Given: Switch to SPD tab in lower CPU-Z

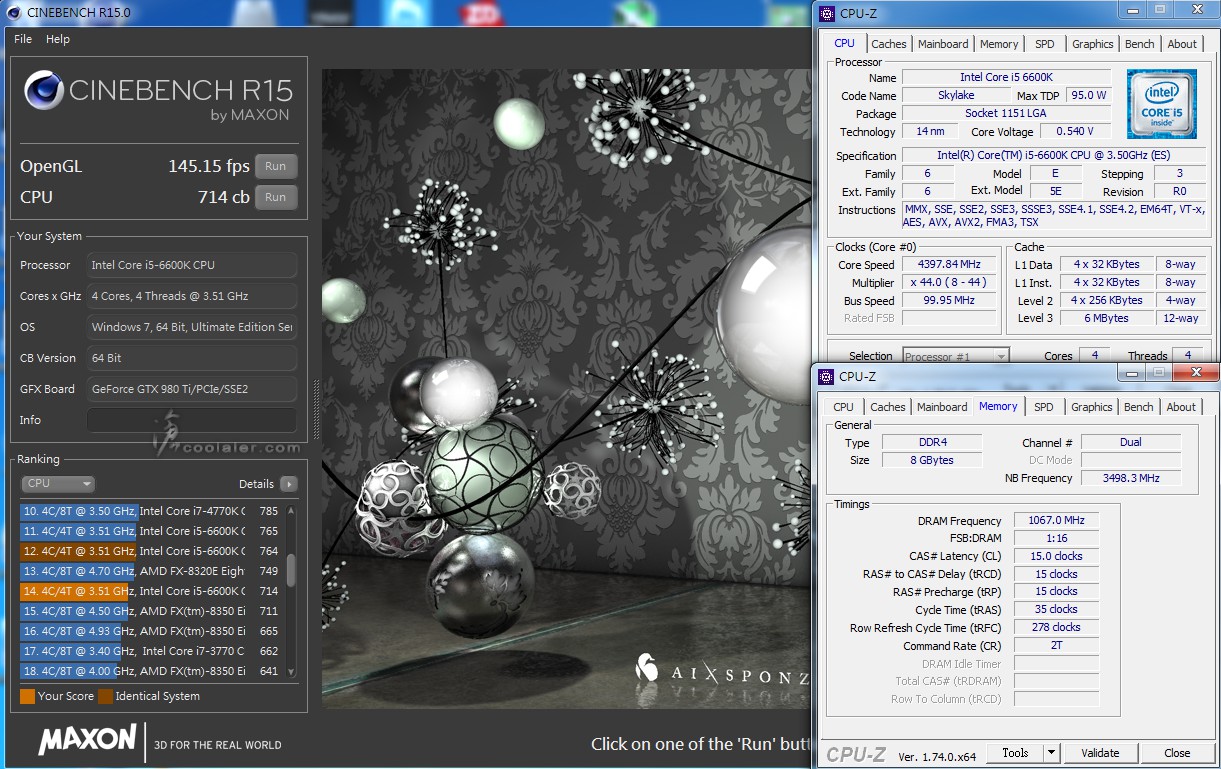Looking at the screenshot, I should point(1043,407).
